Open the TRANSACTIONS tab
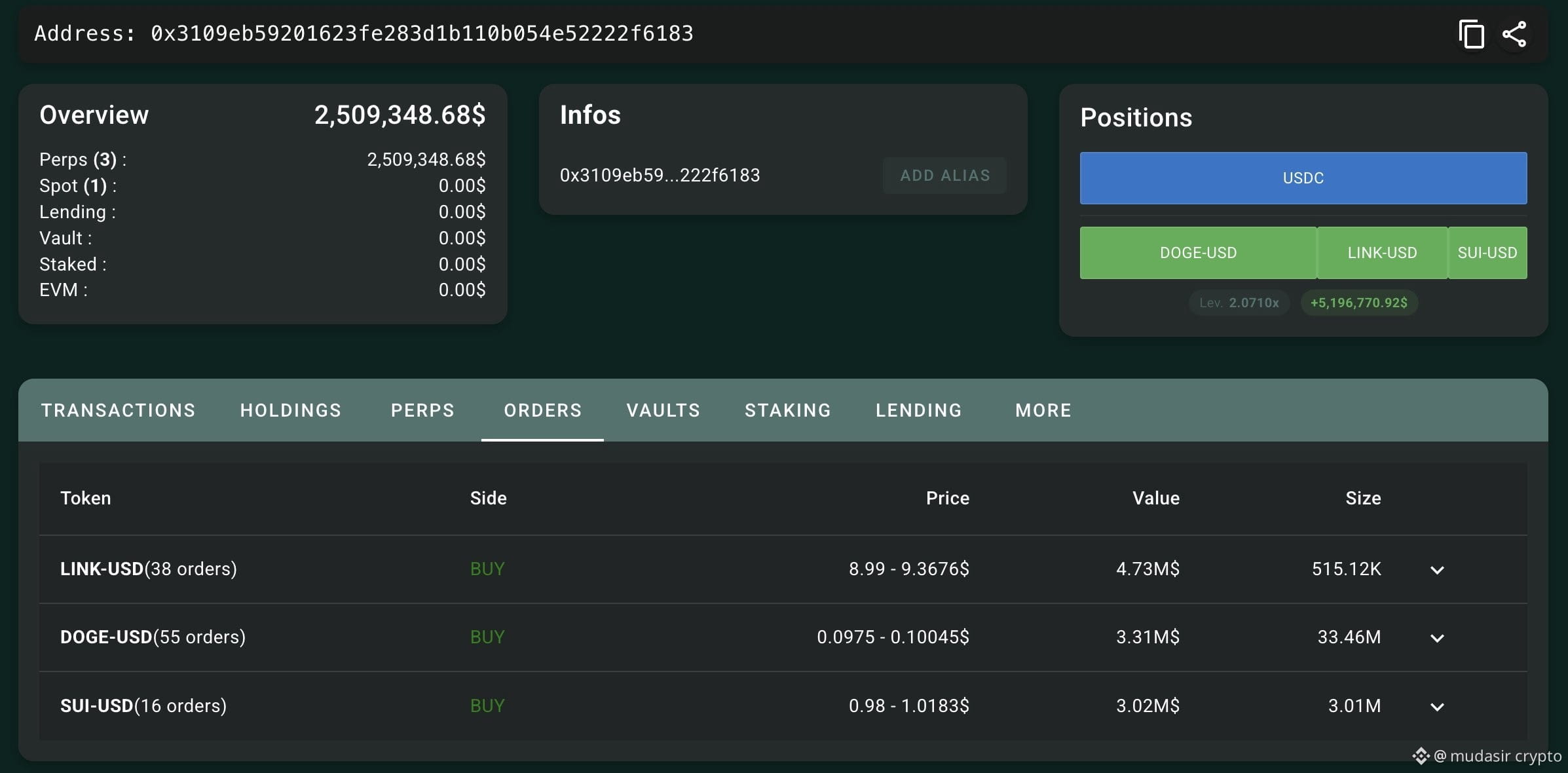Viewport: 1568px width, 773px height. click(x=118, y=410)
